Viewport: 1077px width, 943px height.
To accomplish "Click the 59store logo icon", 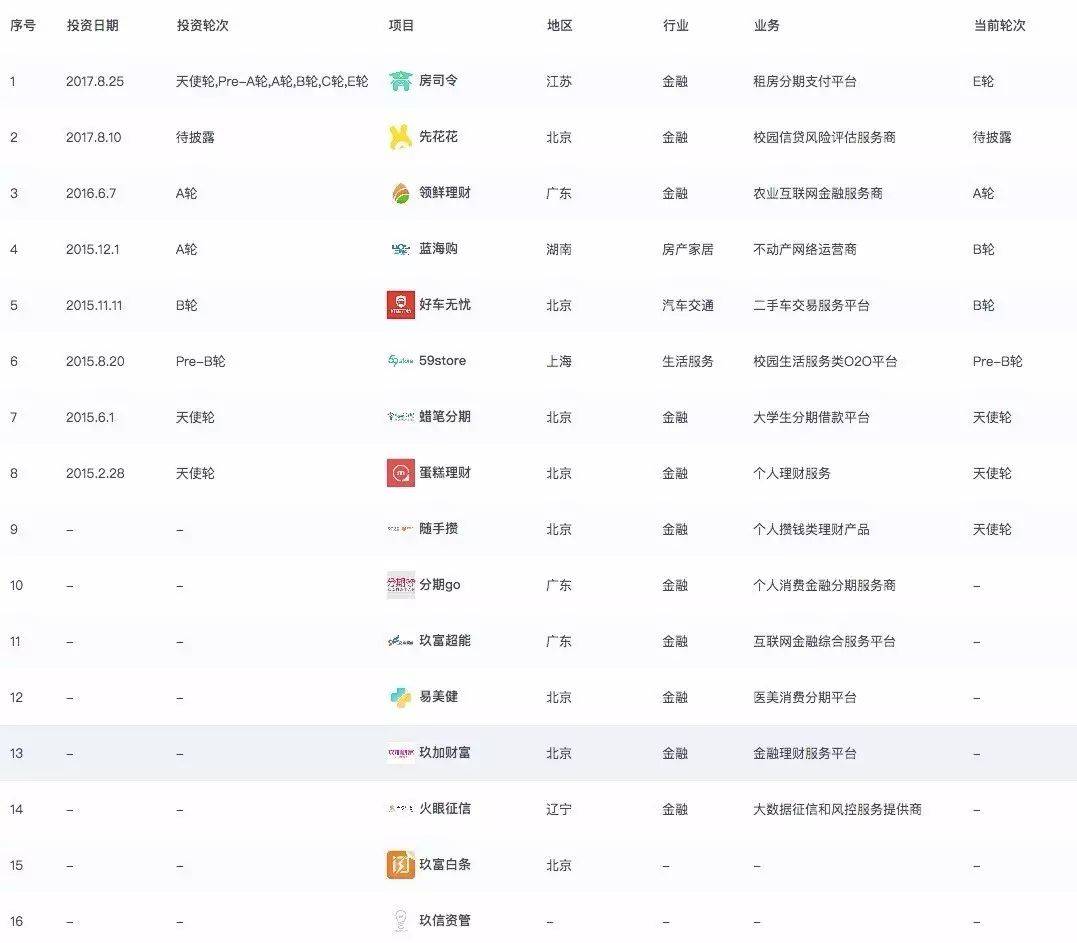I will (x=400, y=361).
